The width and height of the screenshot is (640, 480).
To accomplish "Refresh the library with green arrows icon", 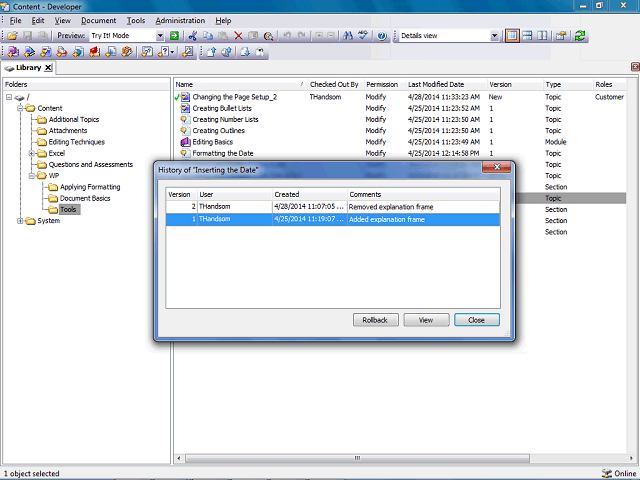I will 580,36.
